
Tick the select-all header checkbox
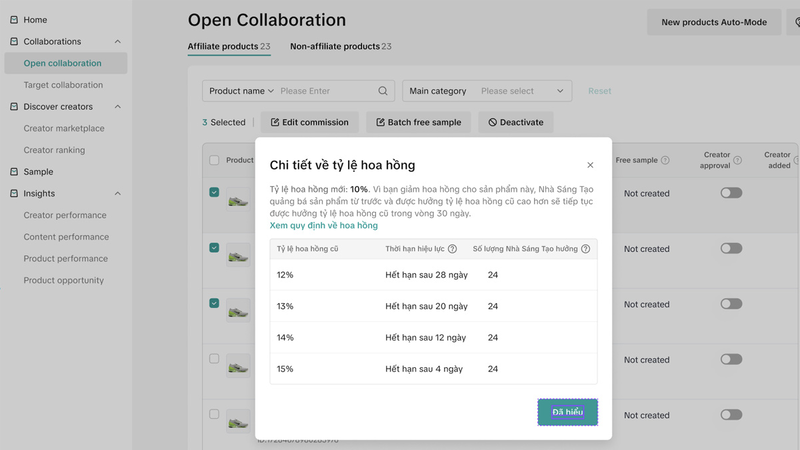[214, 160]
